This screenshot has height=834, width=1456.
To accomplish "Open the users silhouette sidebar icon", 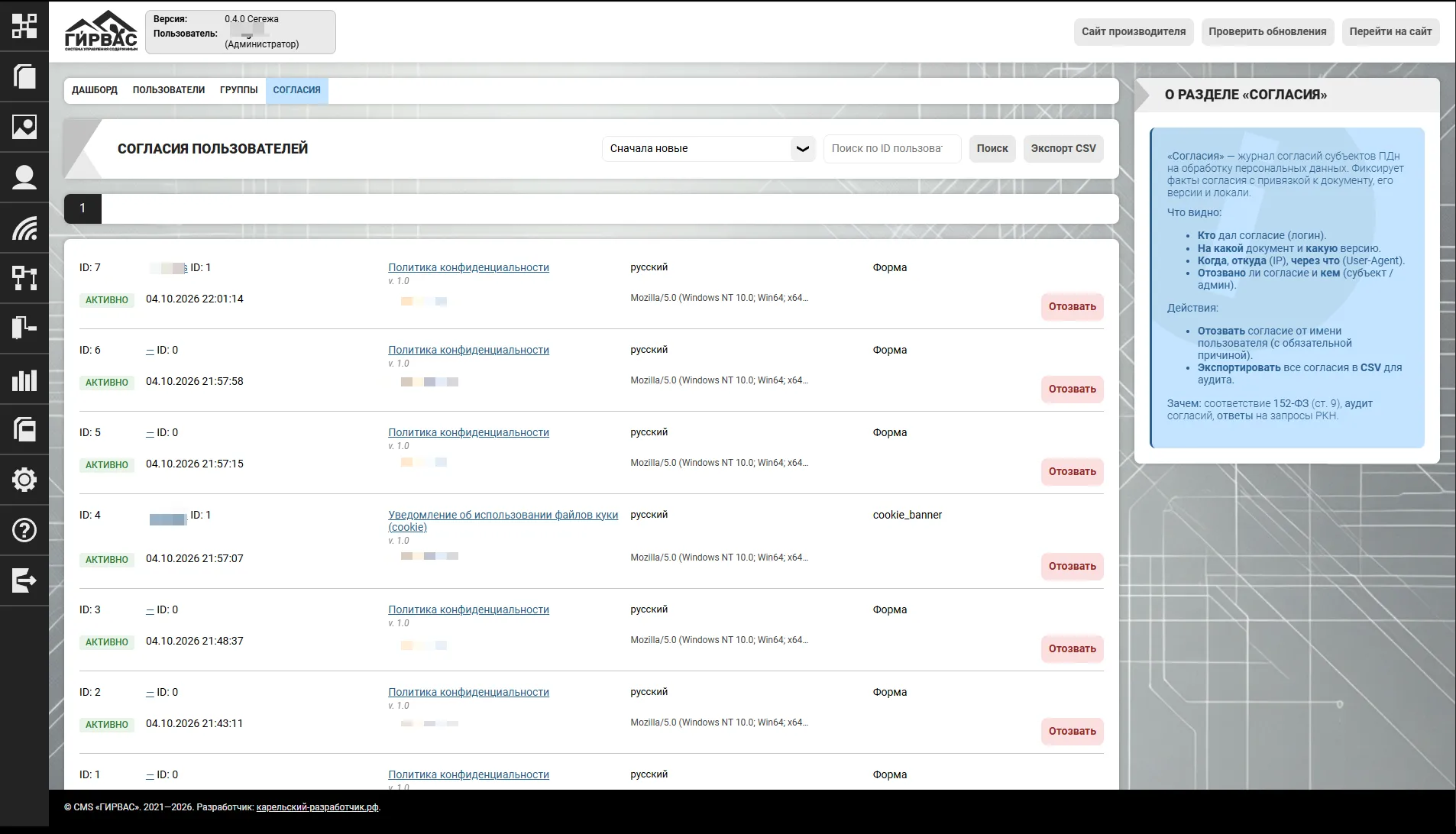I will tap(24, 177).
